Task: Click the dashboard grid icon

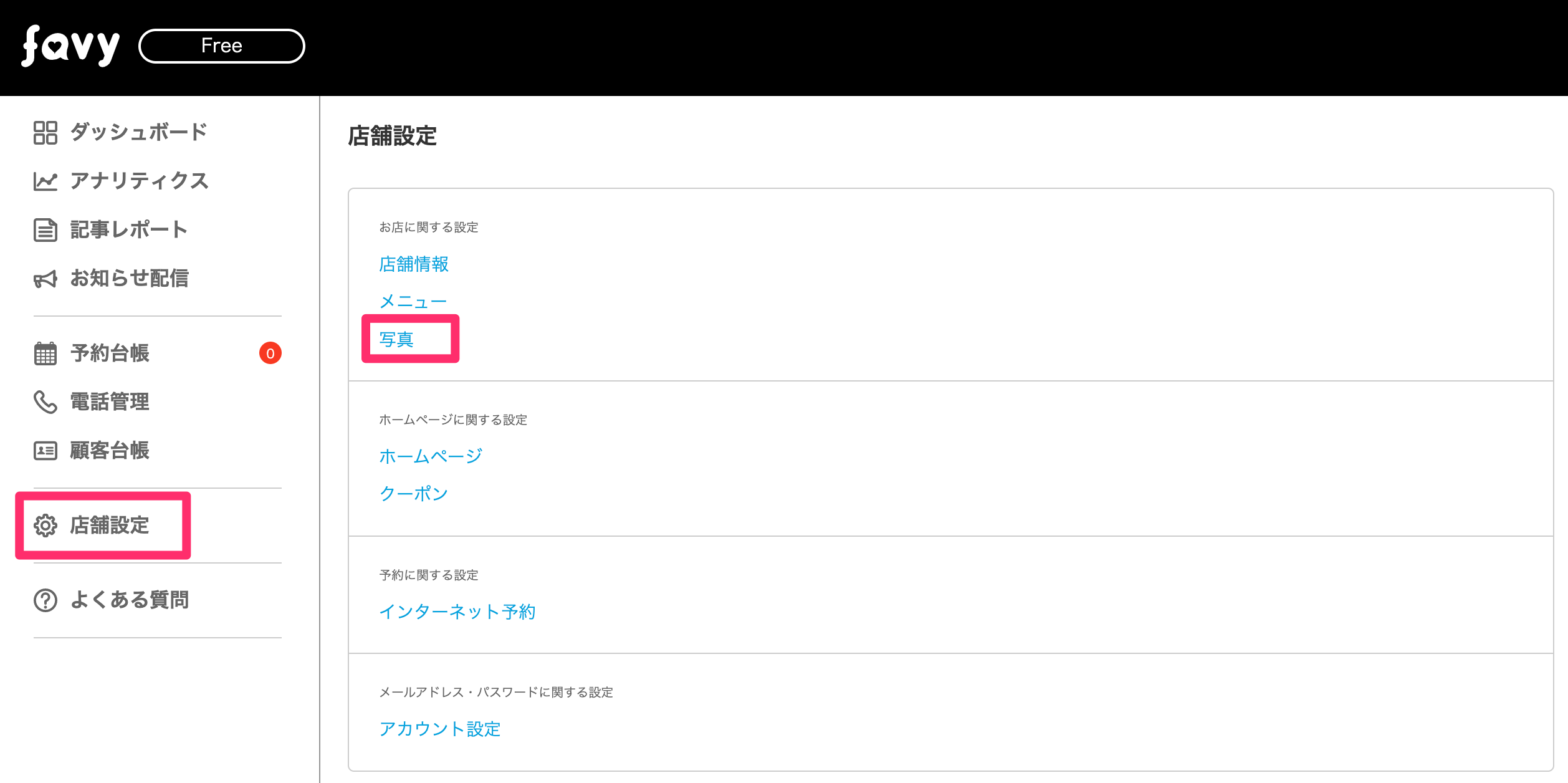Action: coord(45,132)
